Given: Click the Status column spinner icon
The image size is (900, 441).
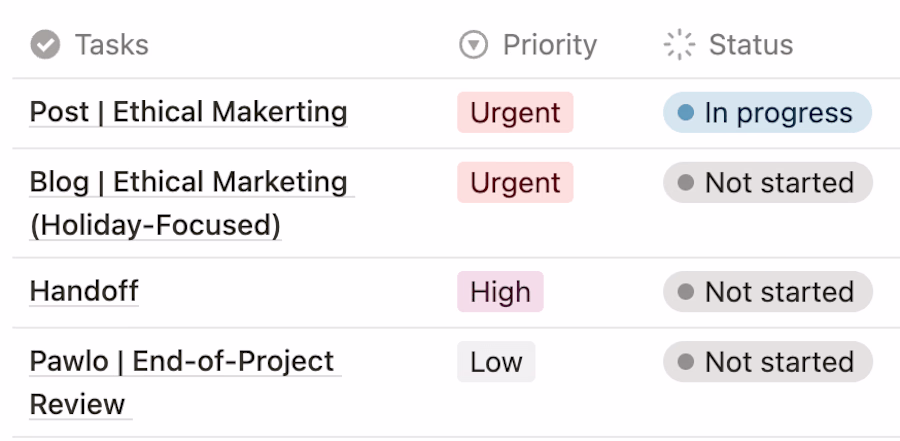Looking at the screenshot, I should tap(679, 45).
